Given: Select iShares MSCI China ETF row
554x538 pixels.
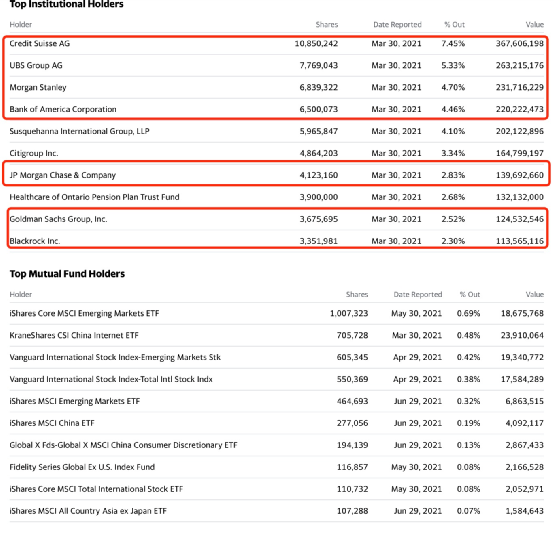Looking at the screenshot, I should 277,423.
